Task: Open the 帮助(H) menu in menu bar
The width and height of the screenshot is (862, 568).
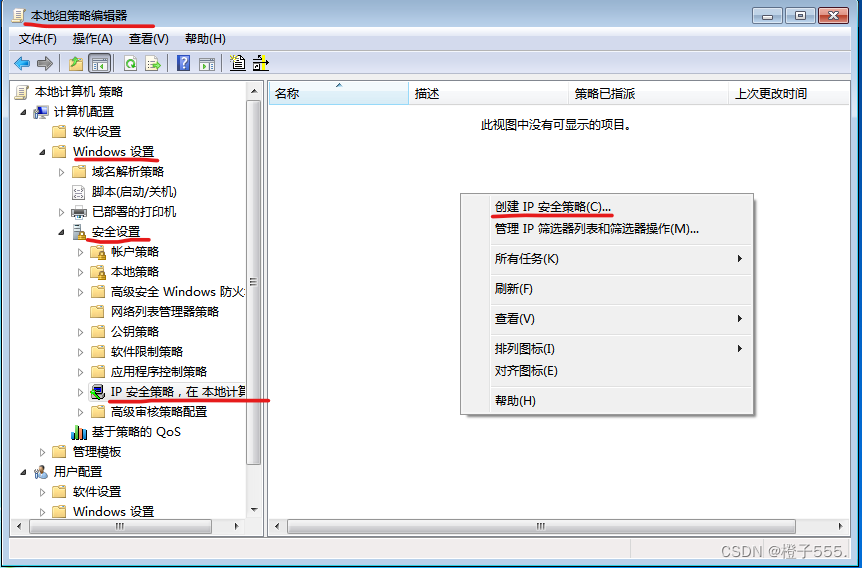Action: click(205, 39)
